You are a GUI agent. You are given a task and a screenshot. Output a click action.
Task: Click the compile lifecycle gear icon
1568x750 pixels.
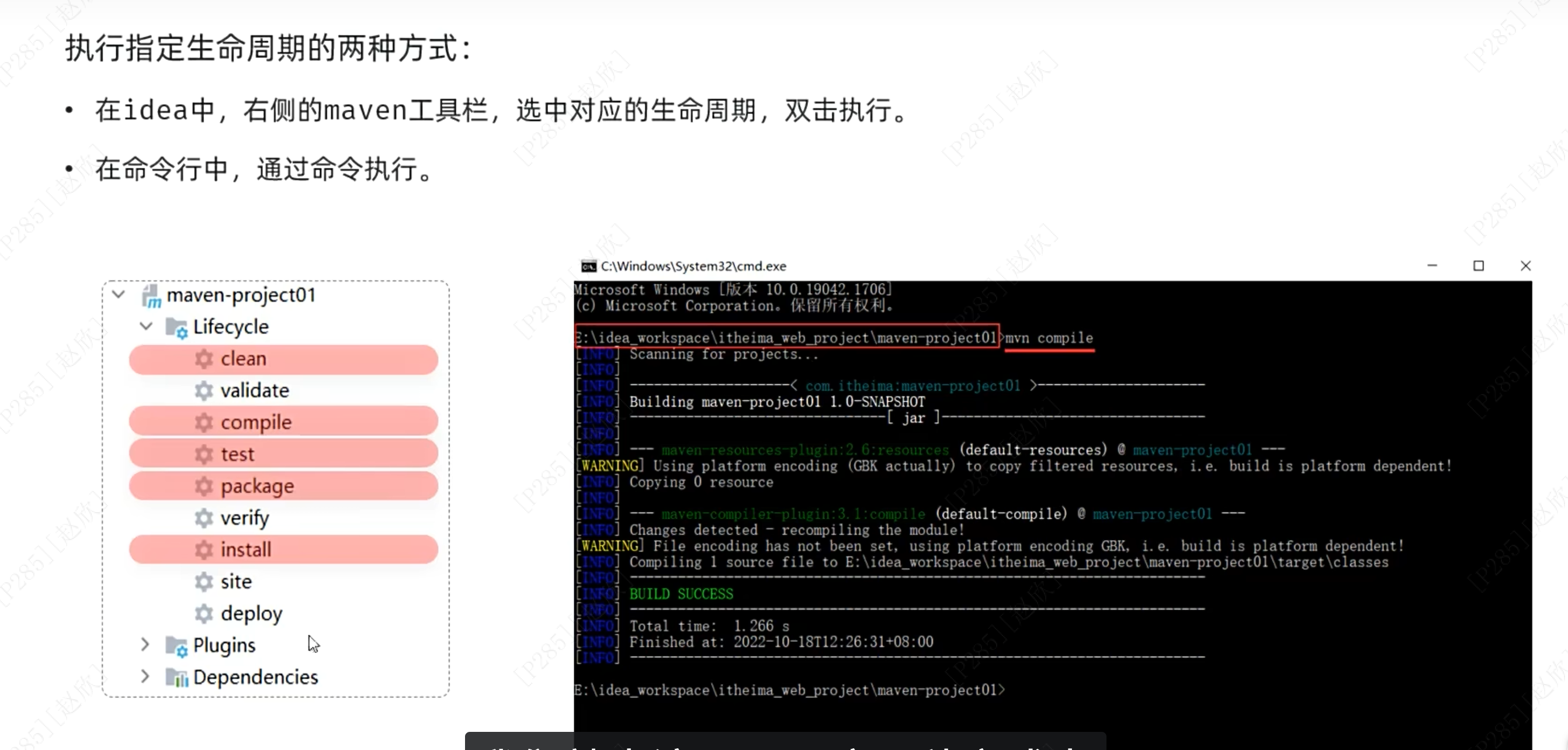pos(204,422)
